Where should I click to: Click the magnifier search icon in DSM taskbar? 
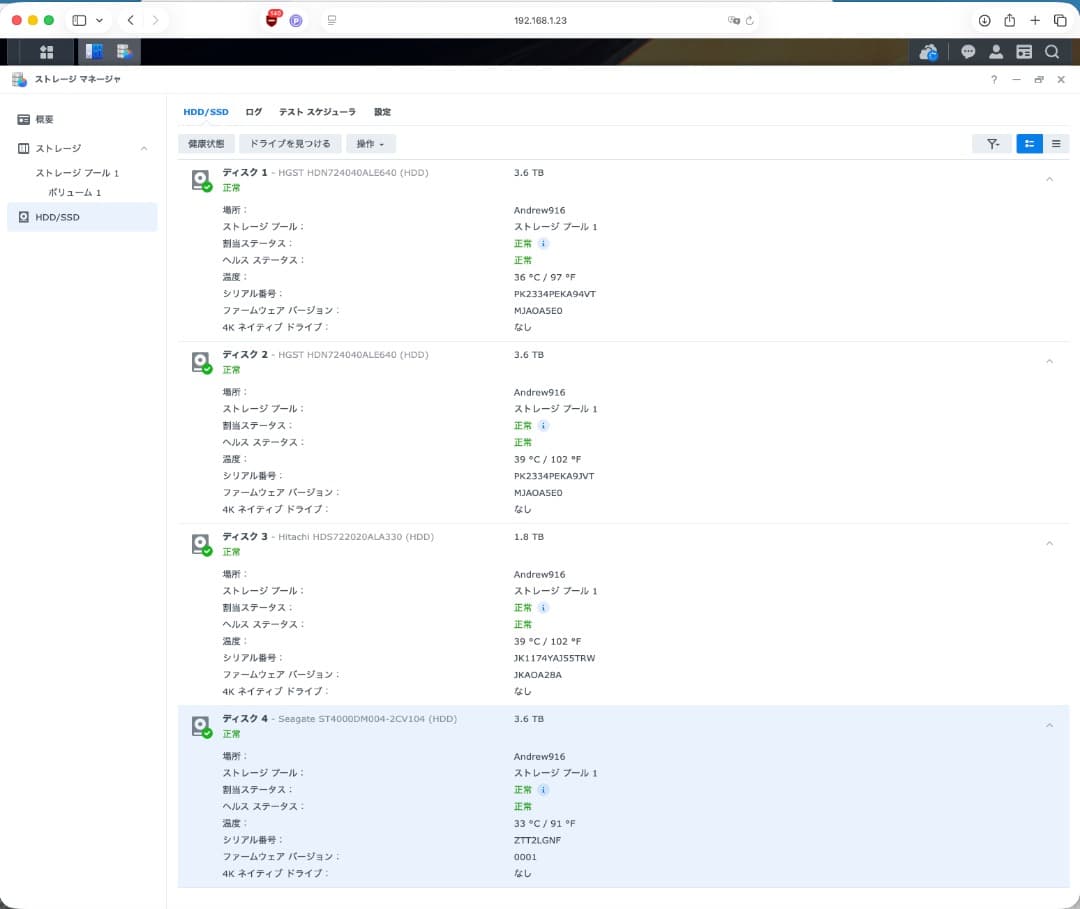point(1052,51)
